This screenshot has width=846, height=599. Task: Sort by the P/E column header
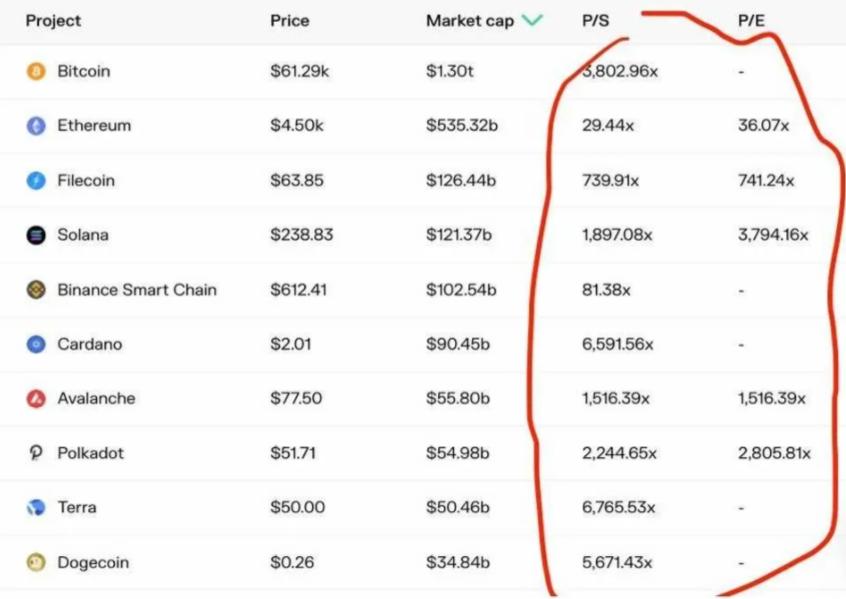pos(752,21)
